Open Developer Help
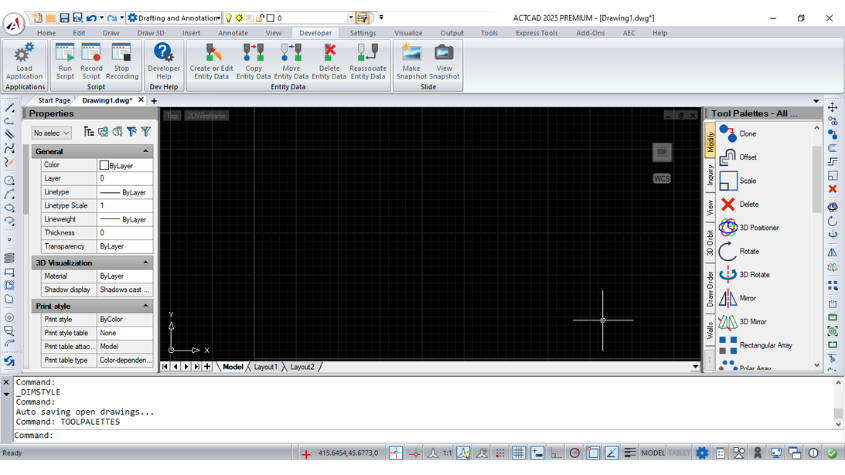Image resolution: width=845 pixels, height=475 pixels. click(164, 61)
